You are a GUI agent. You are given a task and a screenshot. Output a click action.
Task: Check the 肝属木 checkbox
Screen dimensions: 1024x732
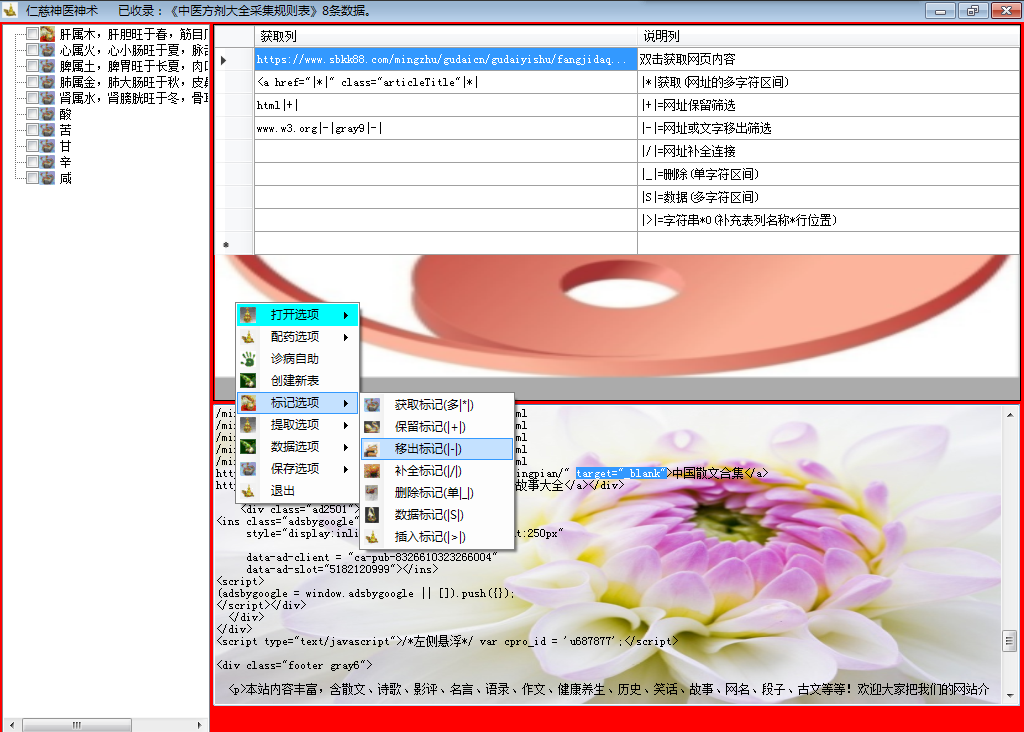[x=32, y=33]
